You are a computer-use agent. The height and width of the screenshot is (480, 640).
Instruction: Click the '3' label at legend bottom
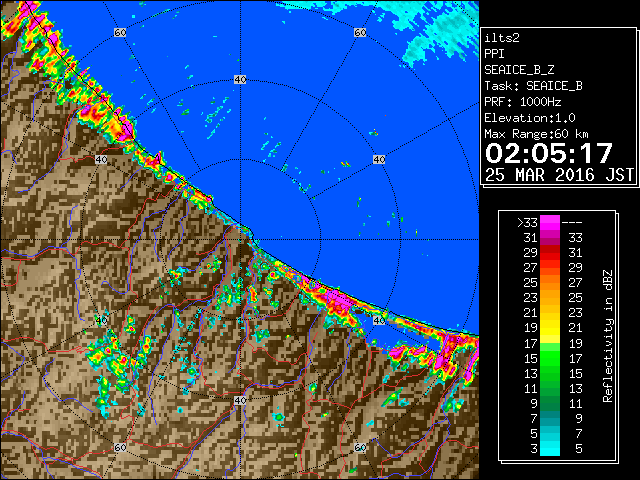tap(534, 449)
